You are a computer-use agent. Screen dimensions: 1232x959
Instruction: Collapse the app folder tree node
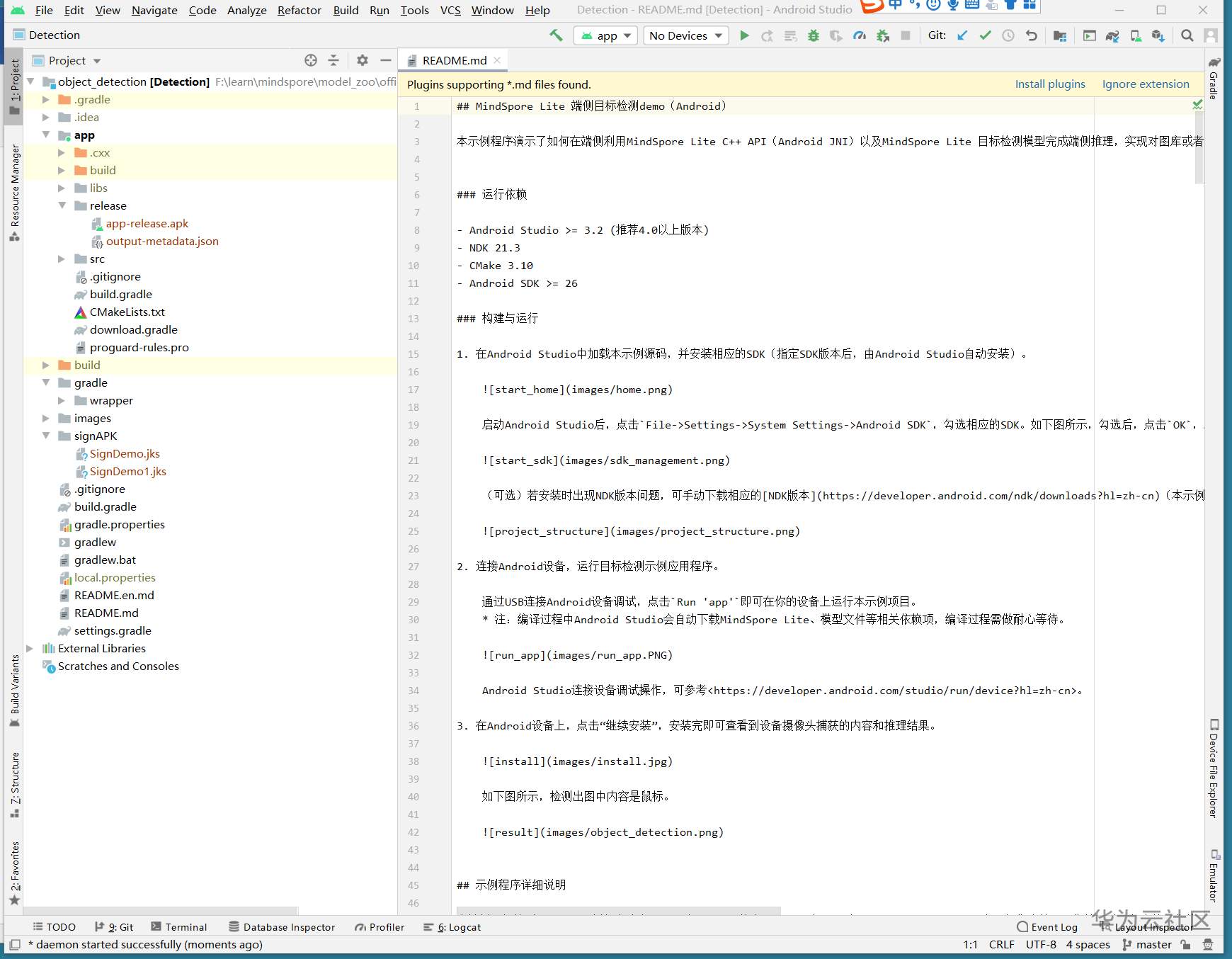point(46,135)
